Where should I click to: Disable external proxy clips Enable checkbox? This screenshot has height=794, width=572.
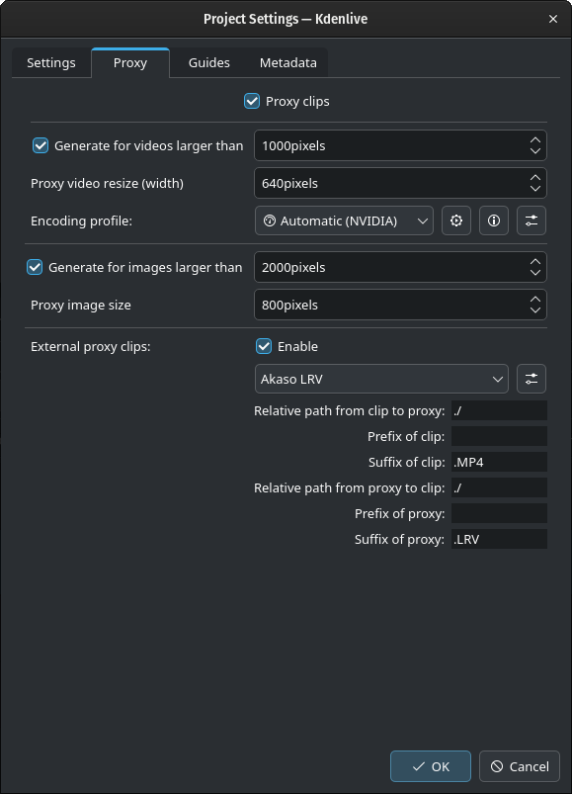tap(264, 346)
